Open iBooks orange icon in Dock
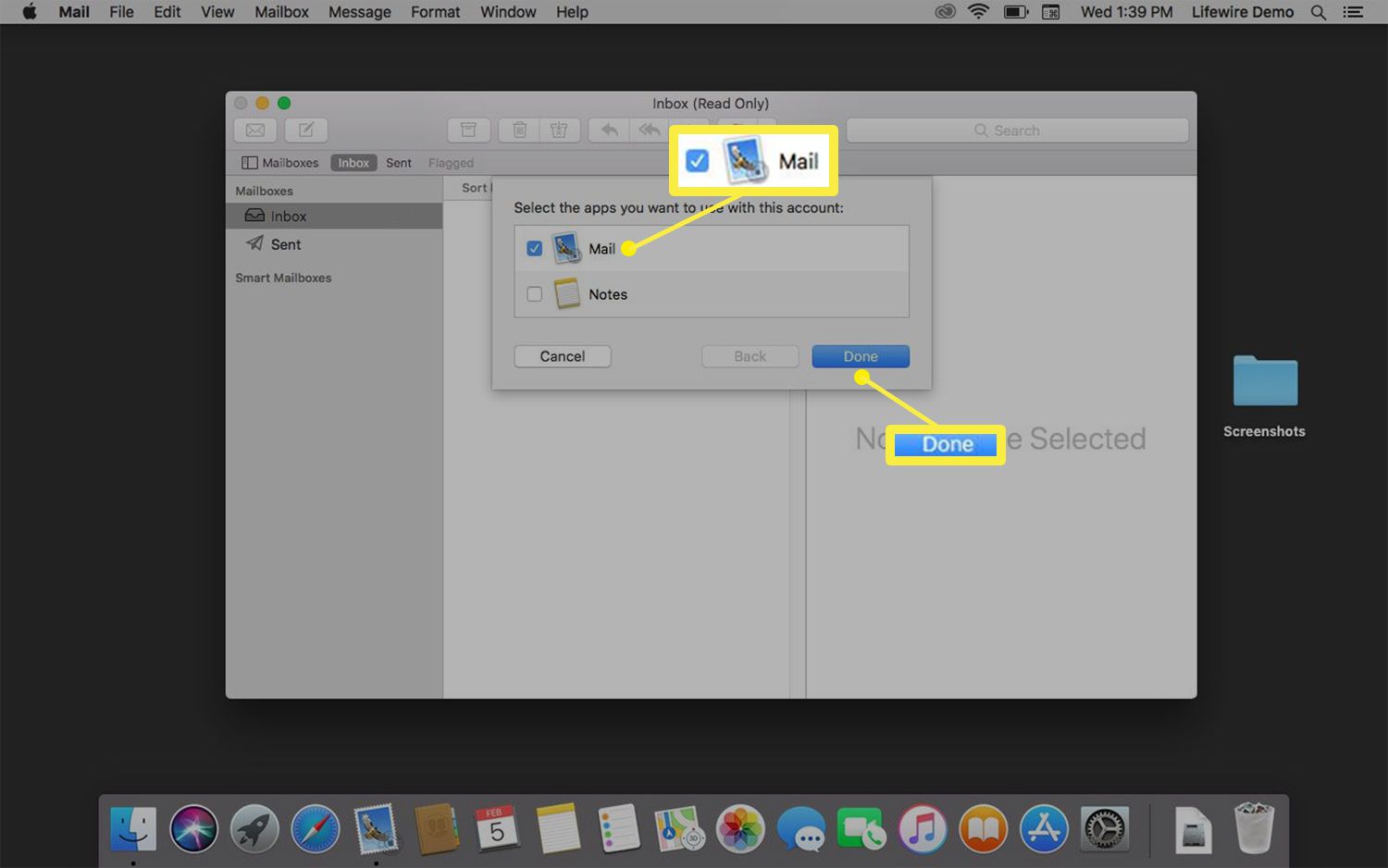This screenshot has height=868, width=1388. 983,829
